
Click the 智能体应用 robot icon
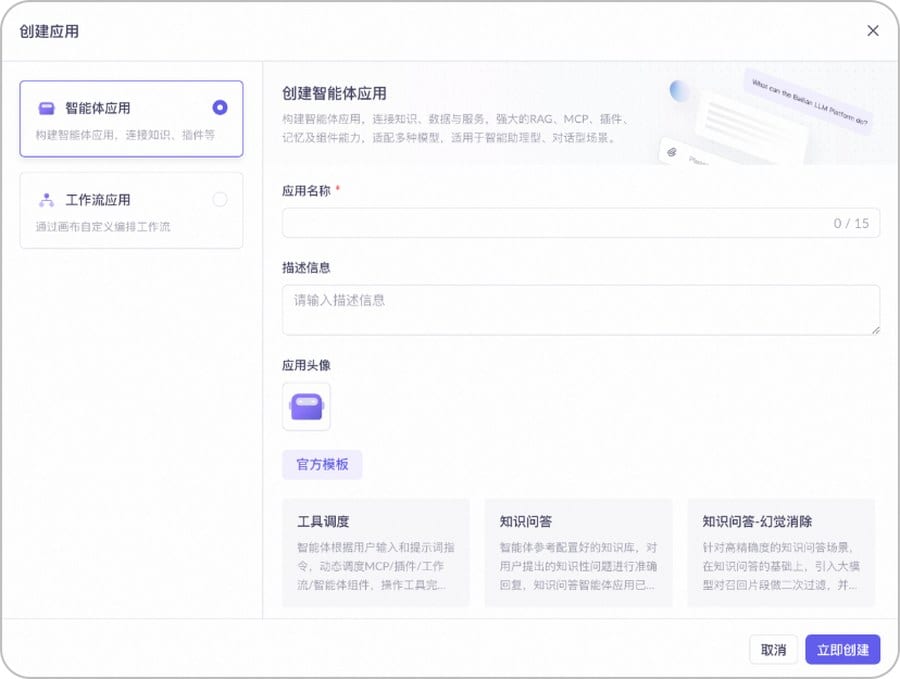[x=46, y=108]
